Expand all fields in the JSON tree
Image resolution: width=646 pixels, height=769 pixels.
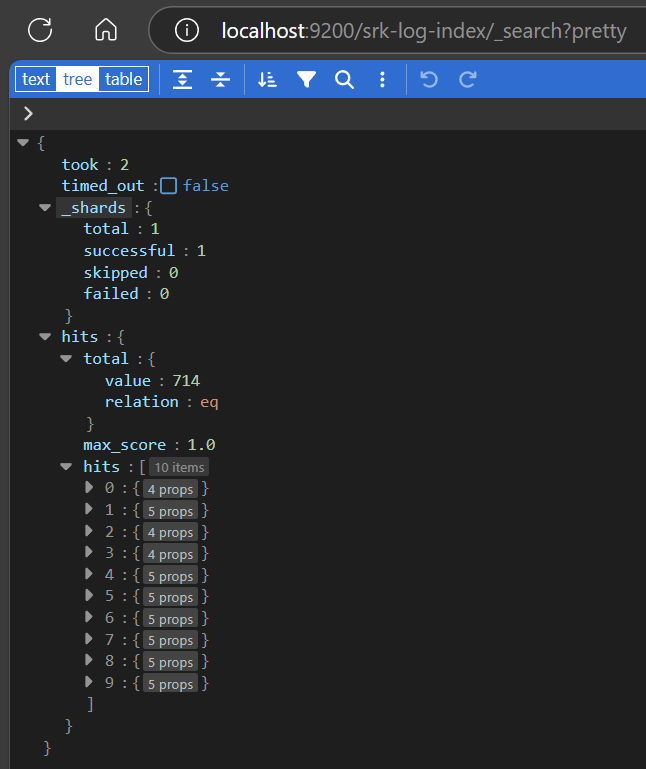[x=182, y=80]
